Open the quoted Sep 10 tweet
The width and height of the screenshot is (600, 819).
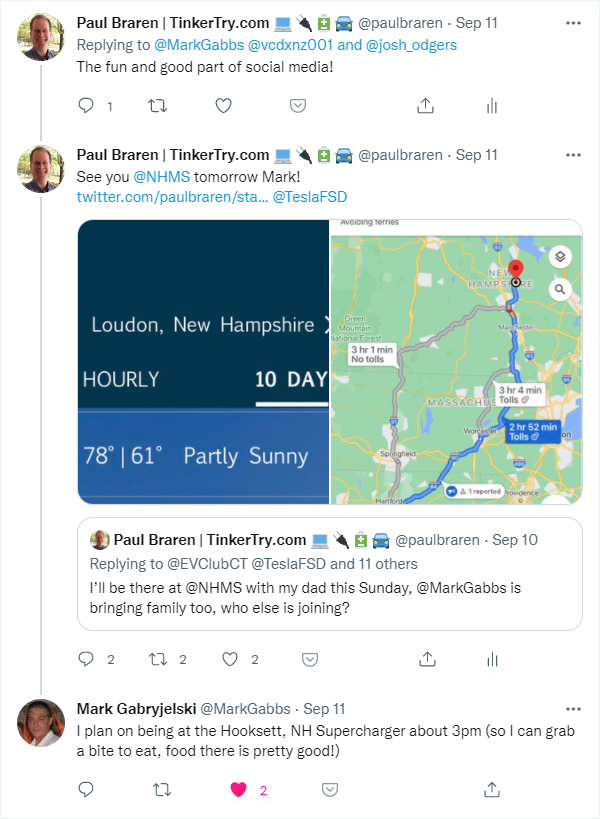point(330,574)
